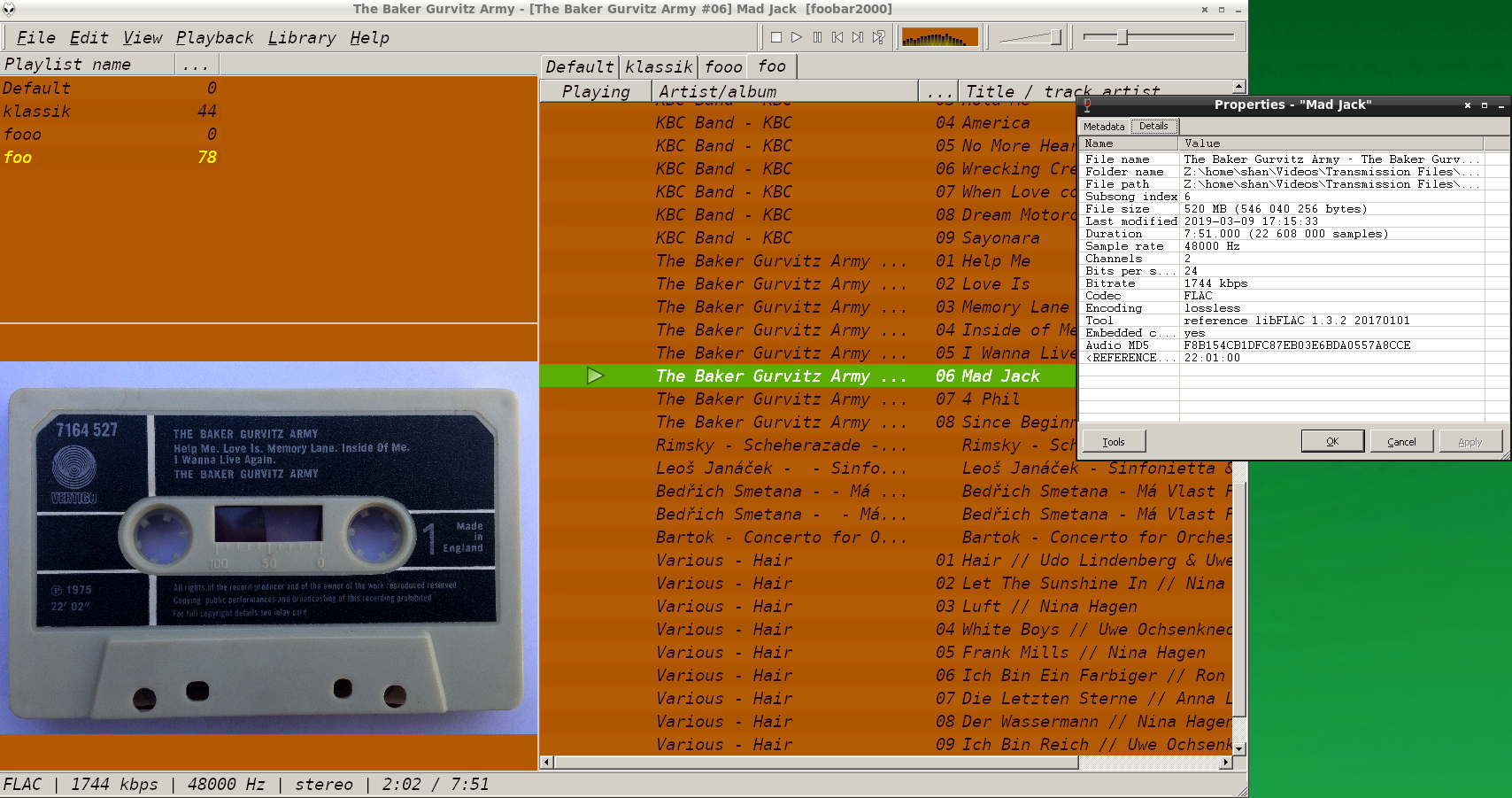The height and width of the screenshot is (798, 1512).
Task: Select track 09 Sayonara by KBC Band
Action: (807, 238)
